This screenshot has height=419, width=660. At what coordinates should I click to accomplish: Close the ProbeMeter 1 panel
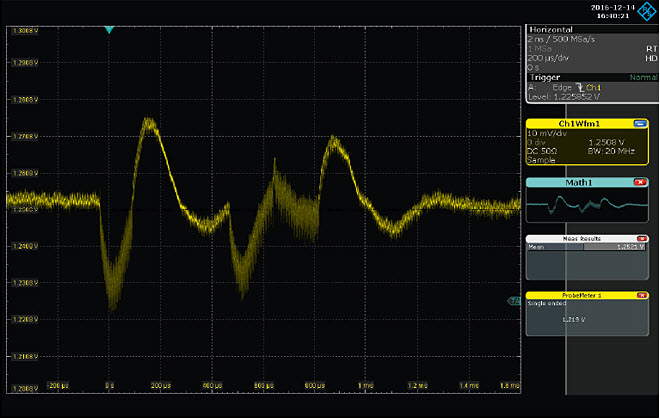pos(640,296)
